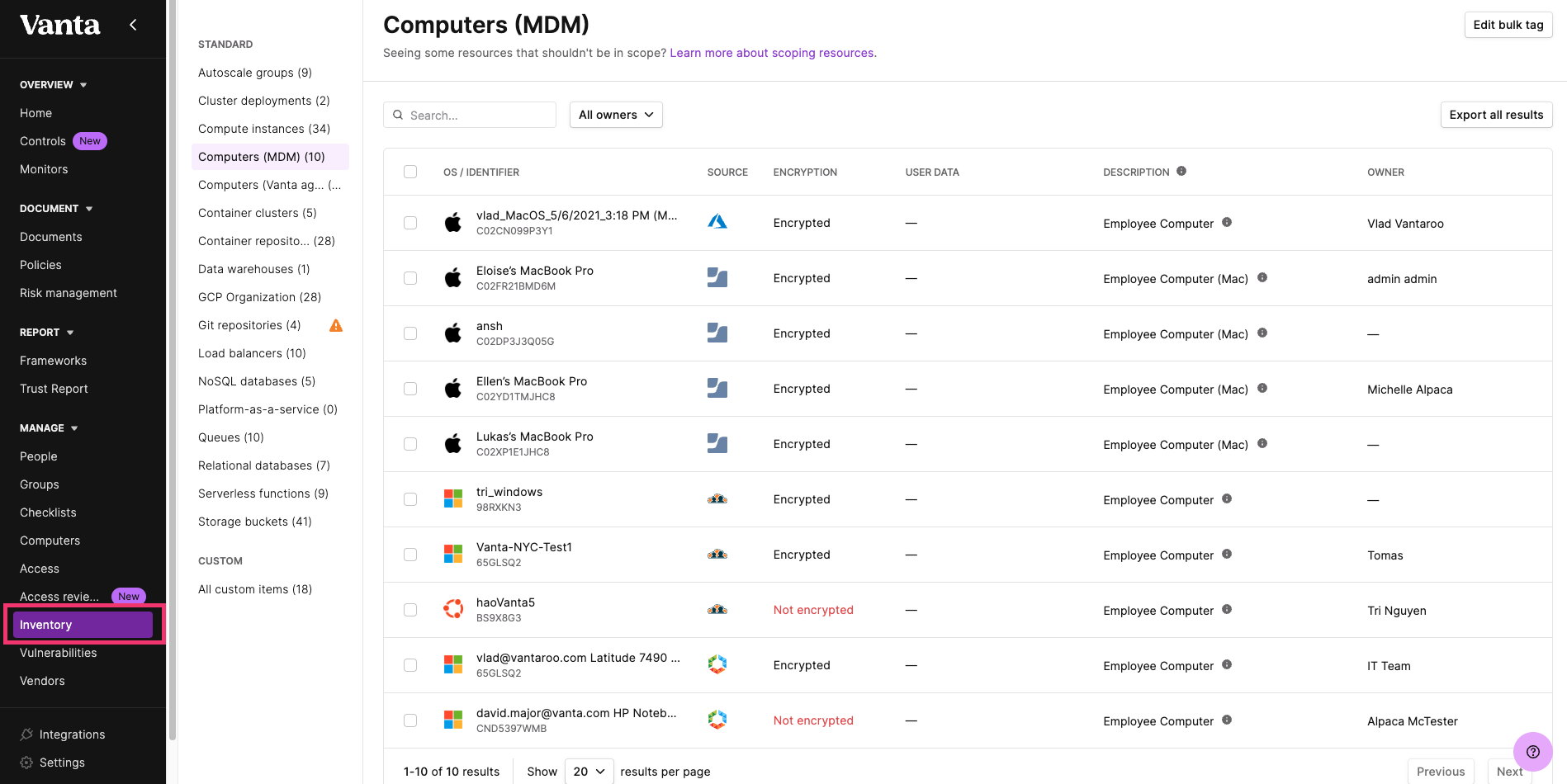The image size is (1567, 784).
Task: Tick the Lukas's MacBook Pro checkbox
Action: pyautogui.click(x=410, y=444)
